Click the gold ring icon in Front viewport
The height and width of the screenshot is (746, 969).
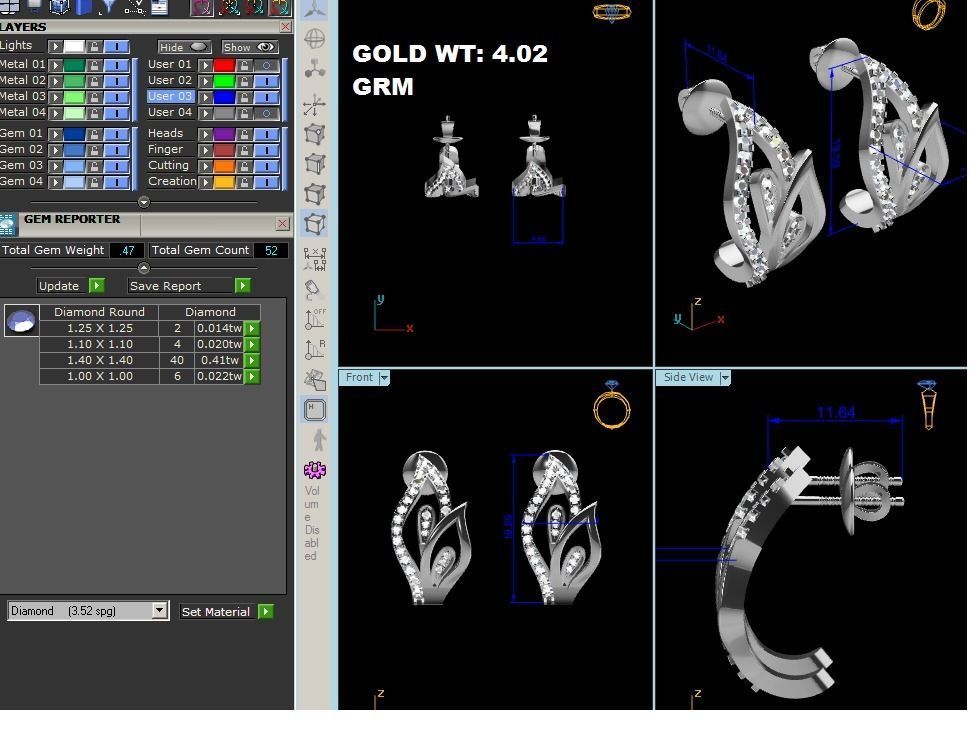pos(612,405)
